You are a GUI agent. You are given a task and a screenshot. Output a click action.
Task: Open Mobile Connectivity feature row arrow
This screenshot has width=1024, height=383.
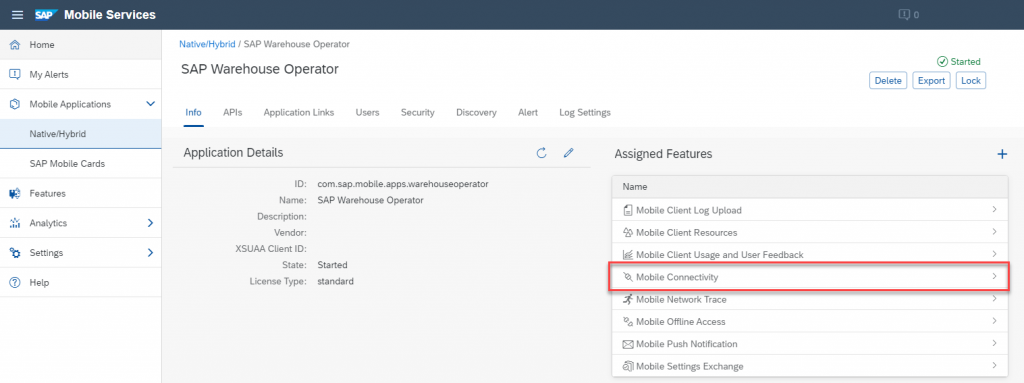pyautogui.click(x=994, y=276)
